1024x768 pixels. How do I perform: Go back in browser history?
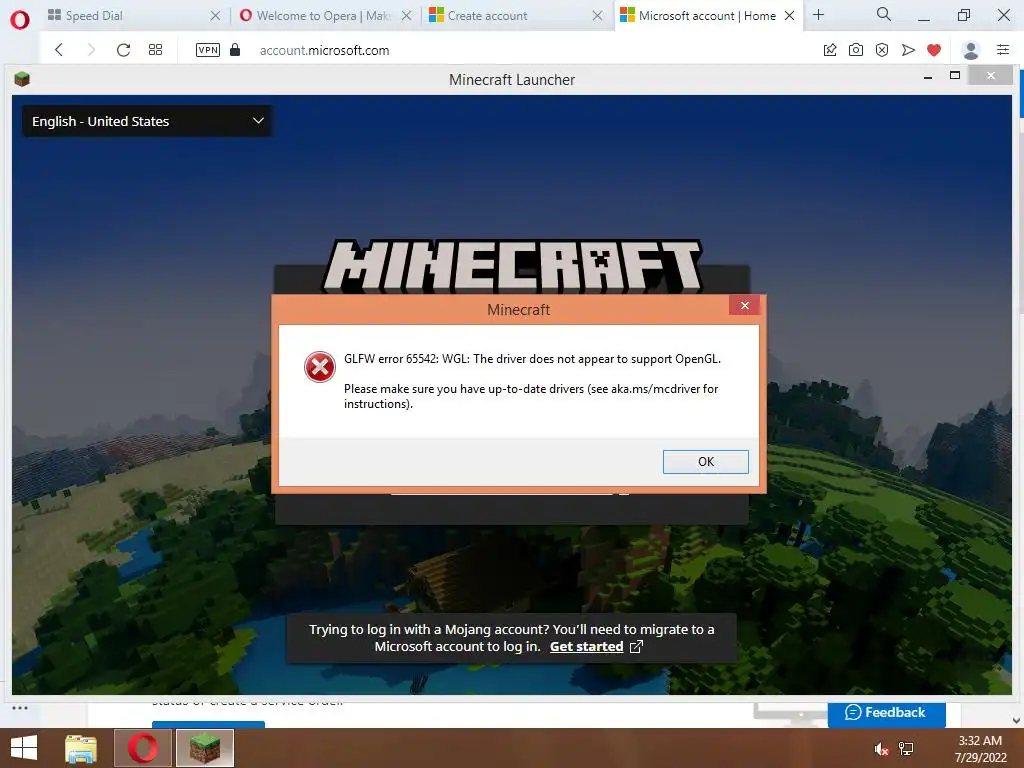(x=59, y=50)
